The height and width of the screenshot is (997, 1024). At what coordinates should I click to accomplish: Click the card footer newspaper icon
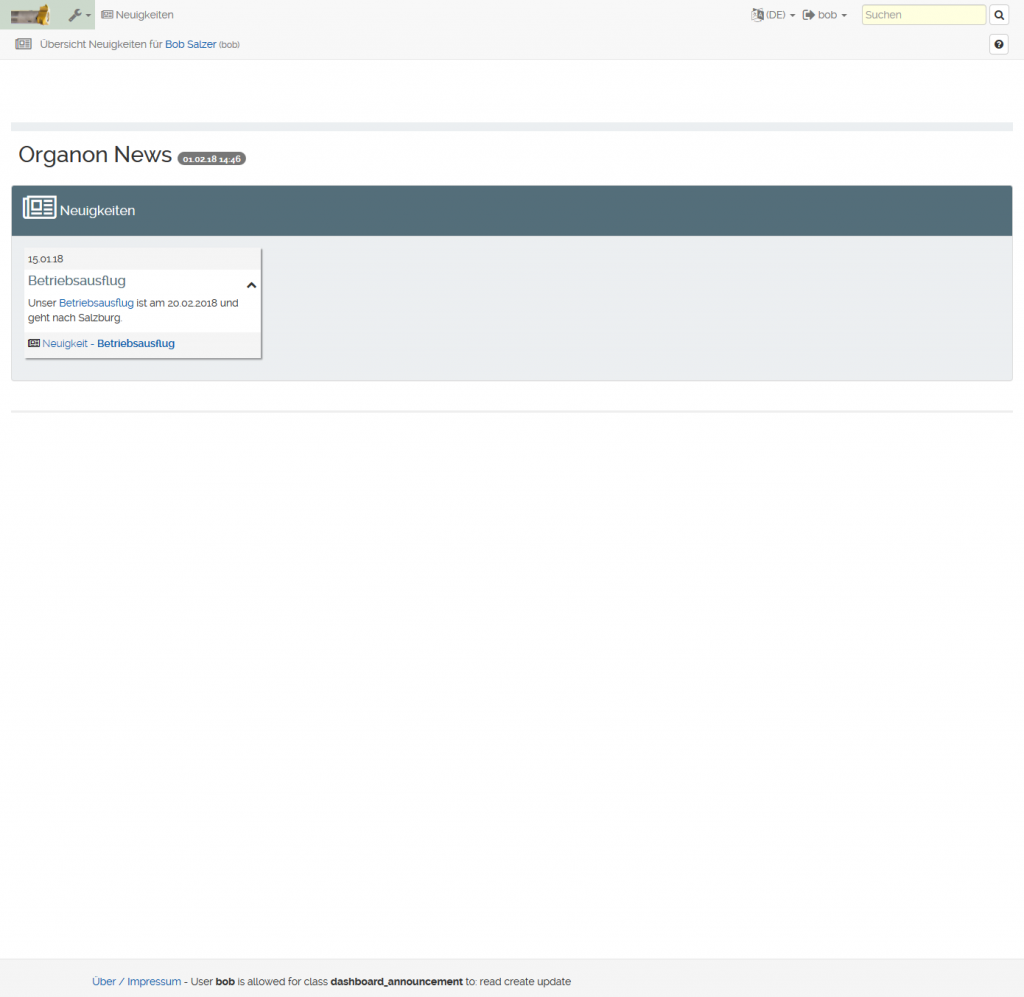(34, 343)
